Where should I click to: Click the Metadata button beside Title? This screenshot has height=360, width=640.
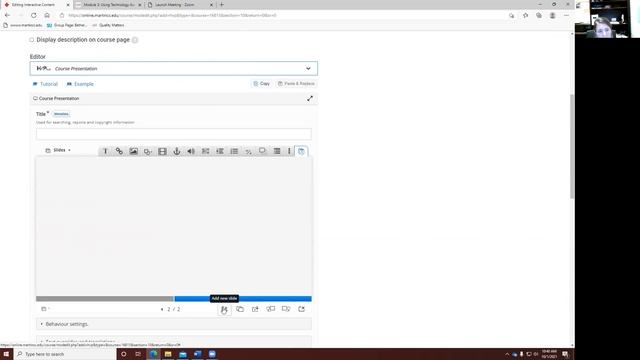point(61,114)
